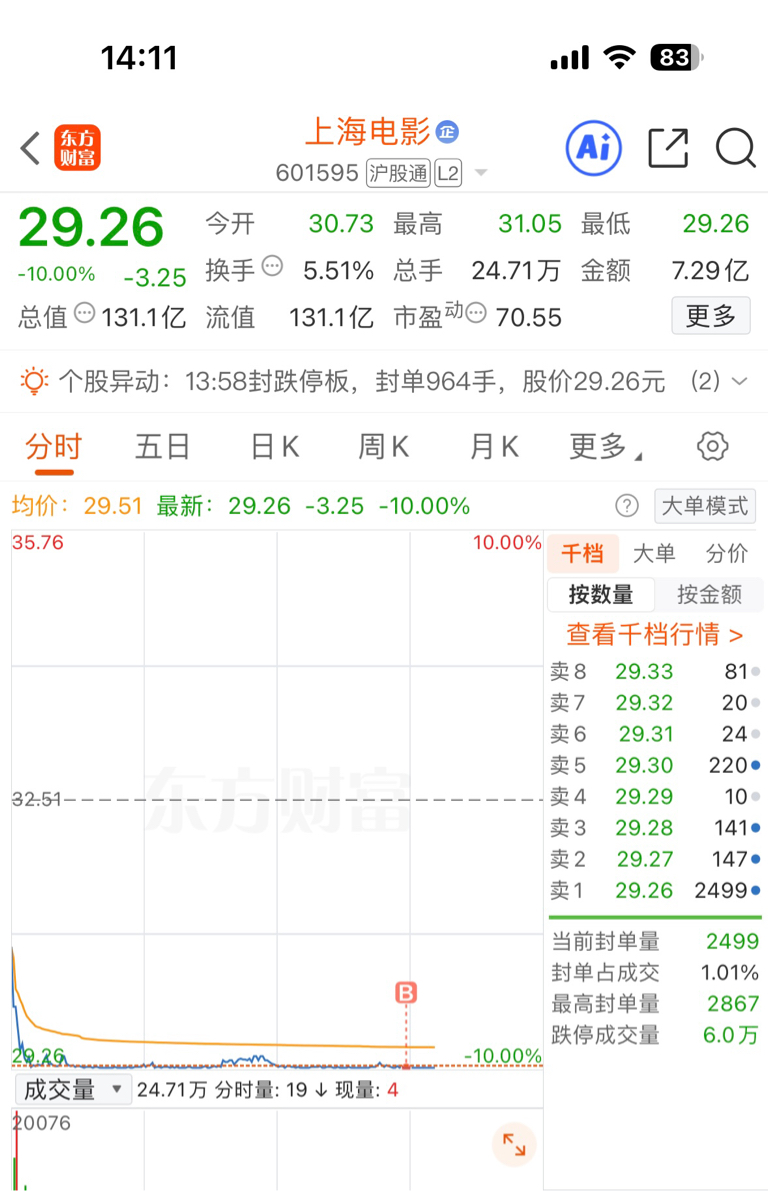Screen dimensions: 768x1191
Task: Go back with the left arrow
Action: (x=30, y=148)
